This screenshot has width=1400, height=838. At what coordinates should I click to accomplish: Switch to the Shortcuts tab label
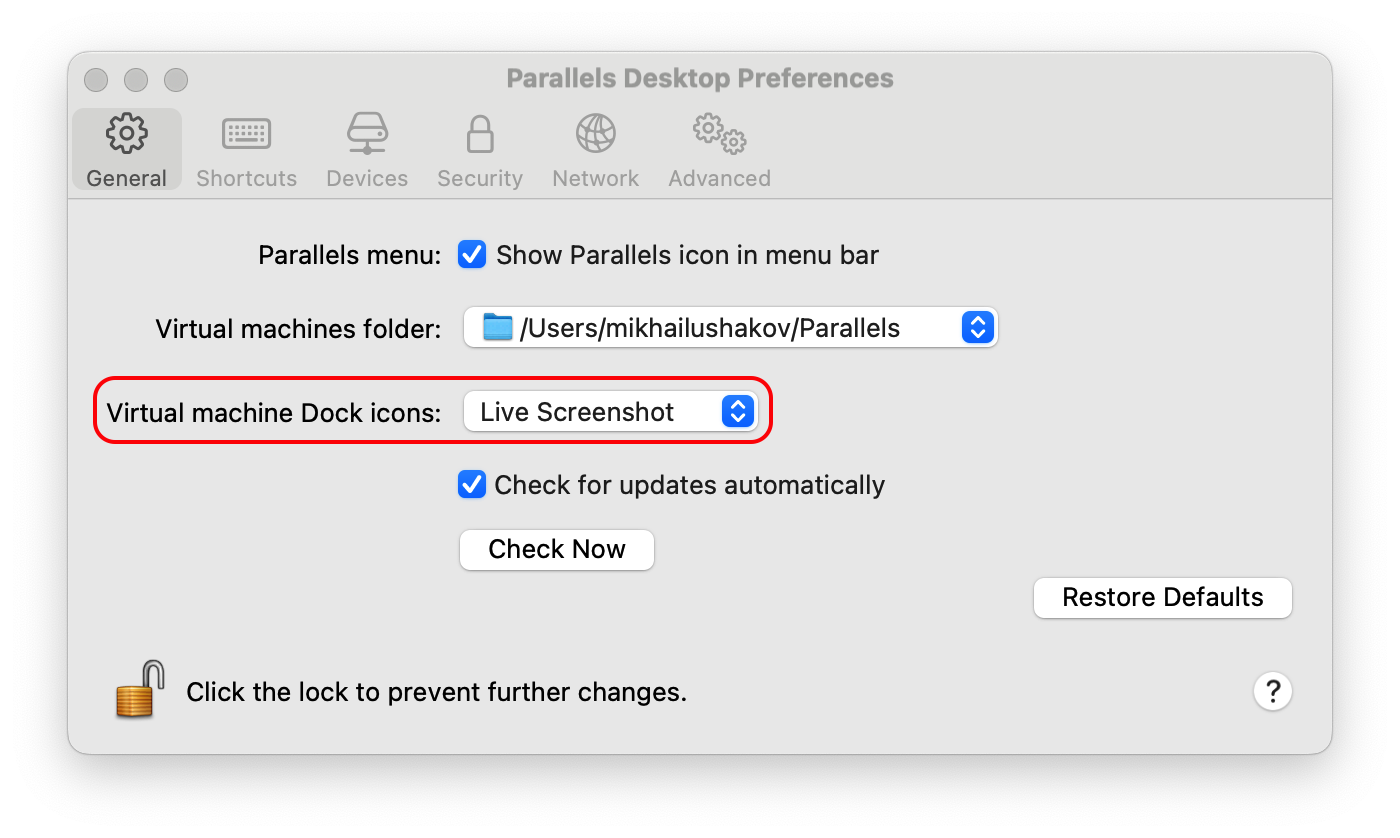(x=246, y=178)
